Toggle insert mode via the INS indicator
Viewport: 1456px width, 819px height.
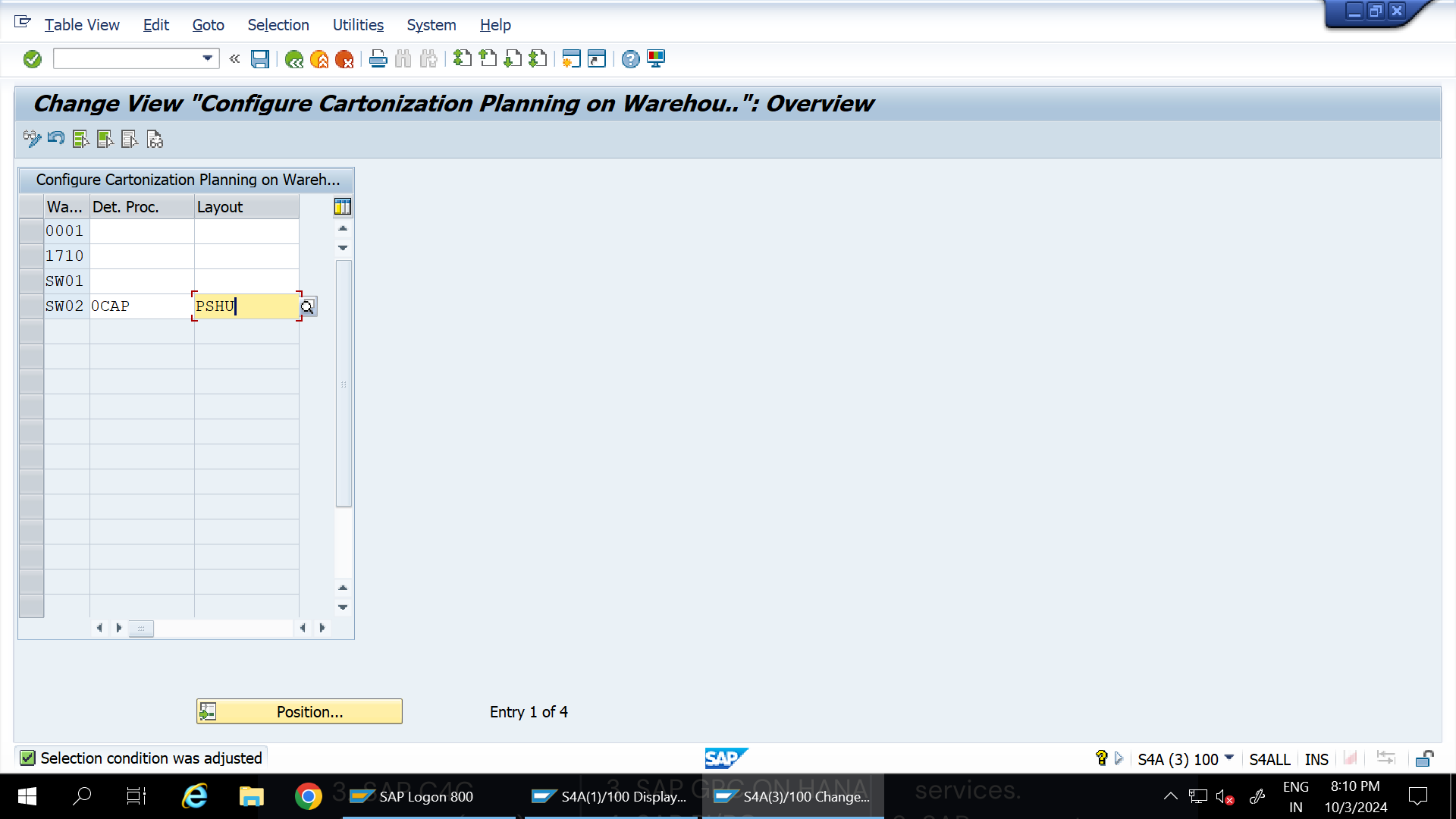click(1316, 758)
